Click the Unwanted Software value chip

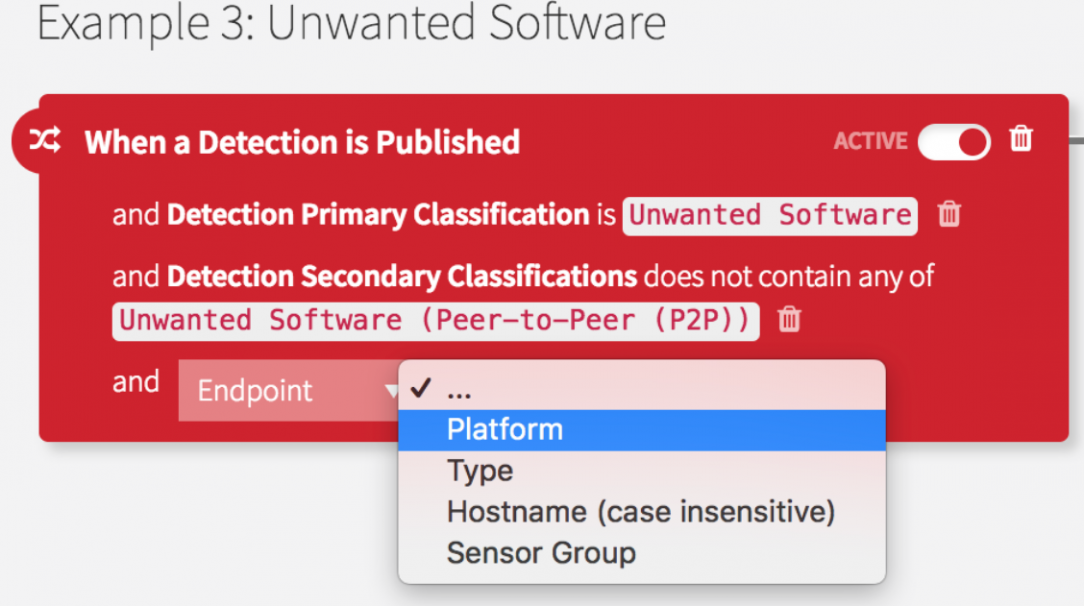click(x=769, y=215)
